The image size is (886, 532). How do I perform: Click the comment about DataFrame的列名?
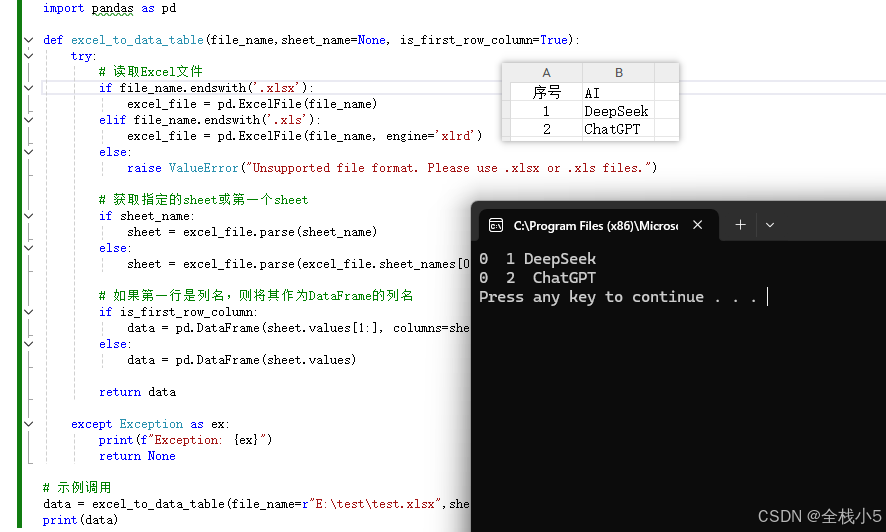[256, 296]
